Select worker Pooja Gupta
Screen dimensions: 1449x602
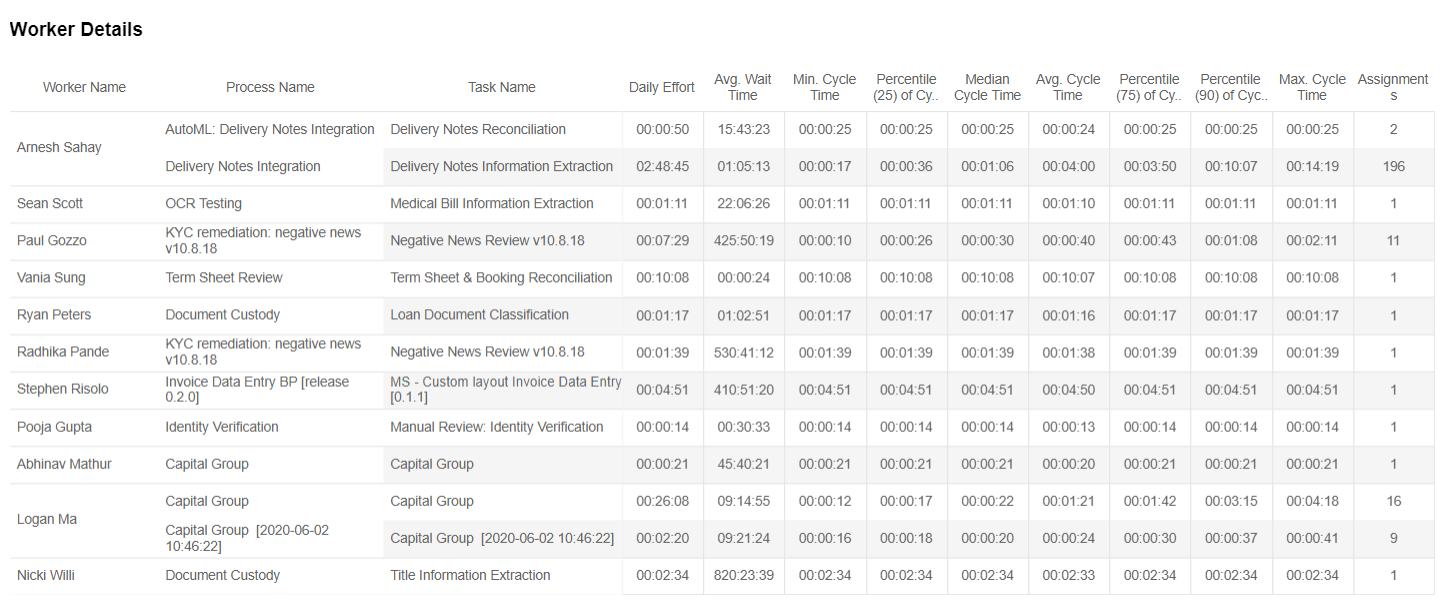coord(54,427)
